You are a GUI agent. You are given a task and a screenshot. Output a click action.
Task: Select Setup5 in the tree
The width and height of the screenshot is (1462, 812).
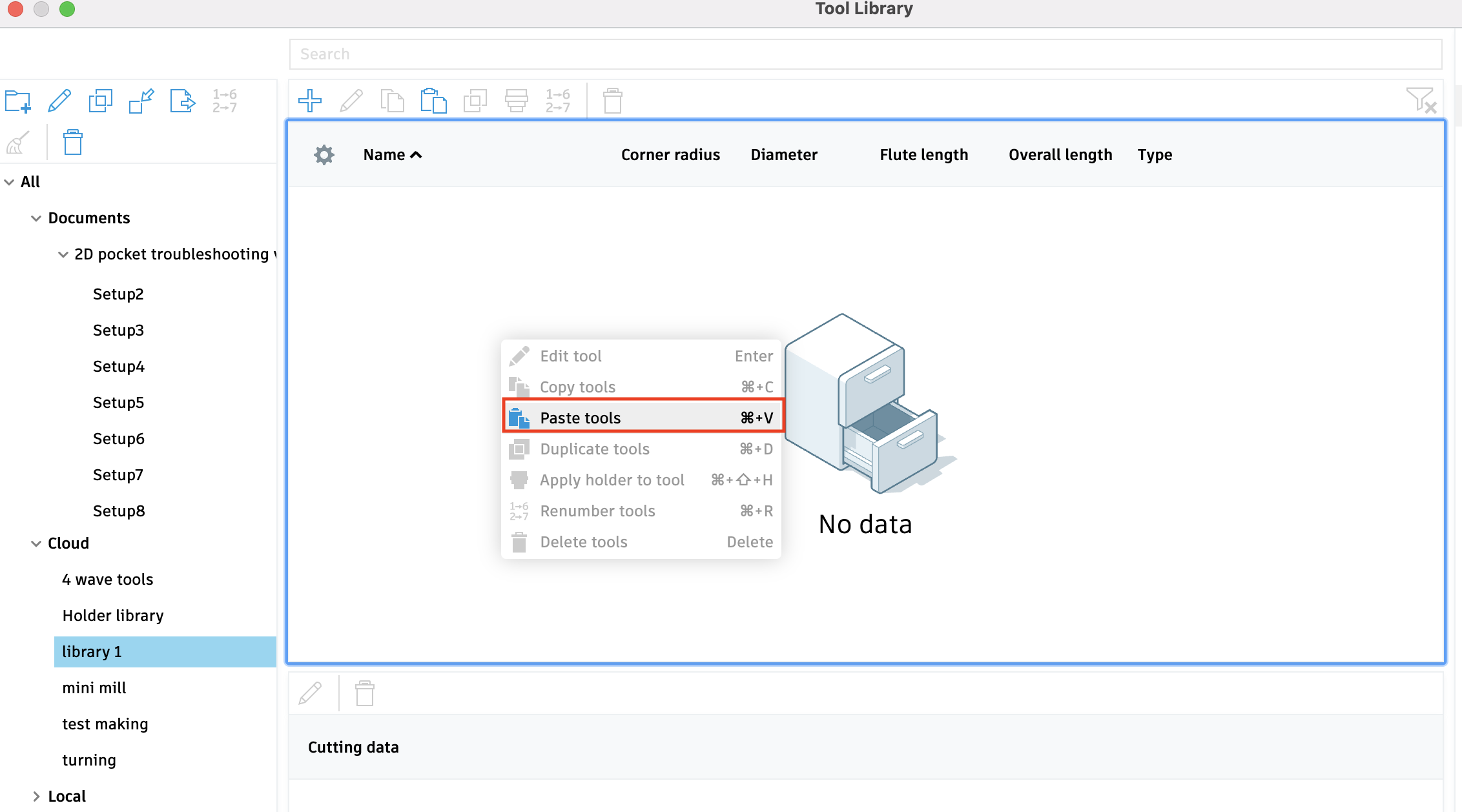118,403
